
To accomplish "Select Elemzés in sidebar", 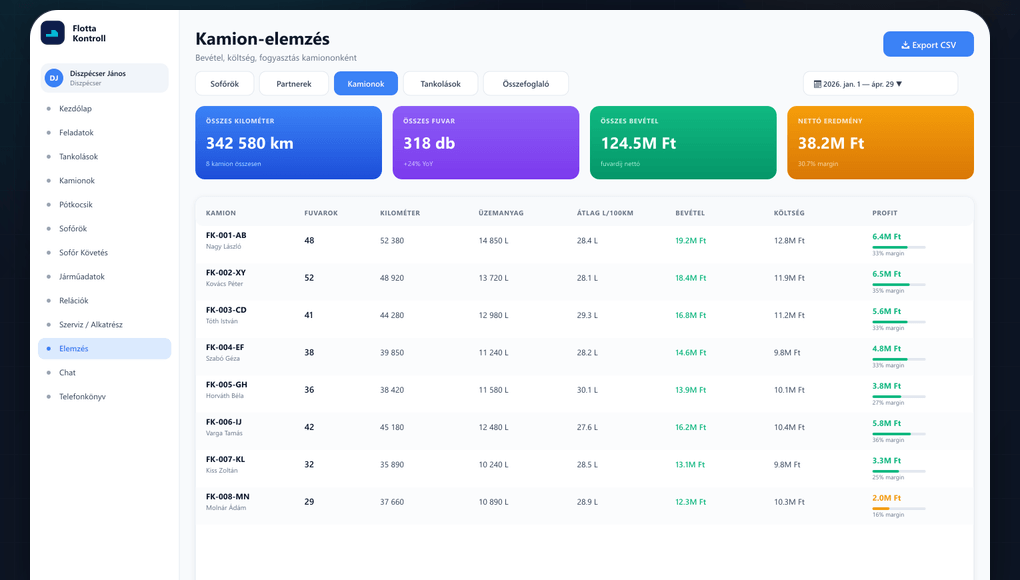I will [x=105, y=349].
